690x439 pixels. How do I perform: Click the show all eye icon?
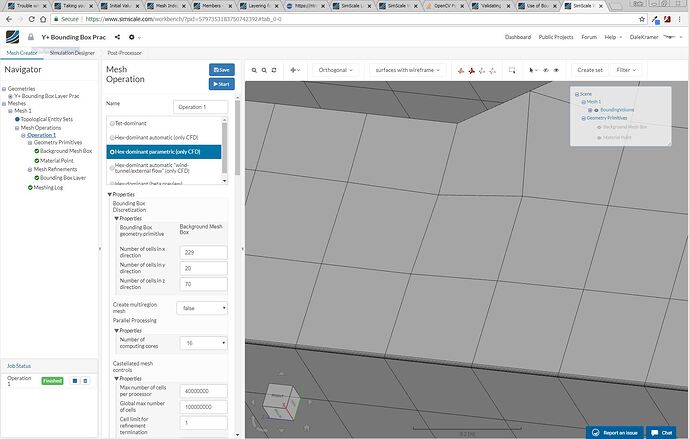click(556, 70)
